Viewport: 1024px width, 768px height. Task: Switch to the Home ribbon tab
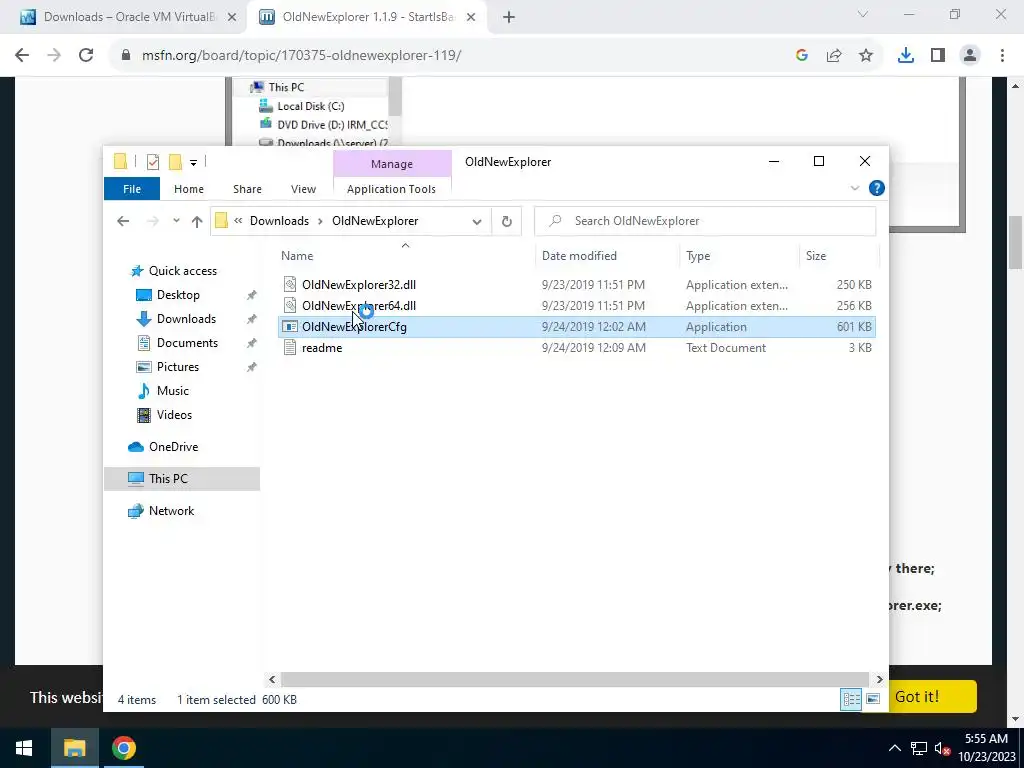(189, 189)
